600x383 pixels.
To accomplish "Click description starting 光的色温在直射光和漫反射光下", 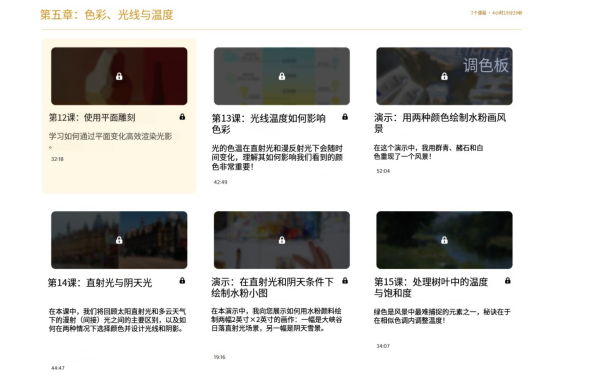I will coord(277,157).
